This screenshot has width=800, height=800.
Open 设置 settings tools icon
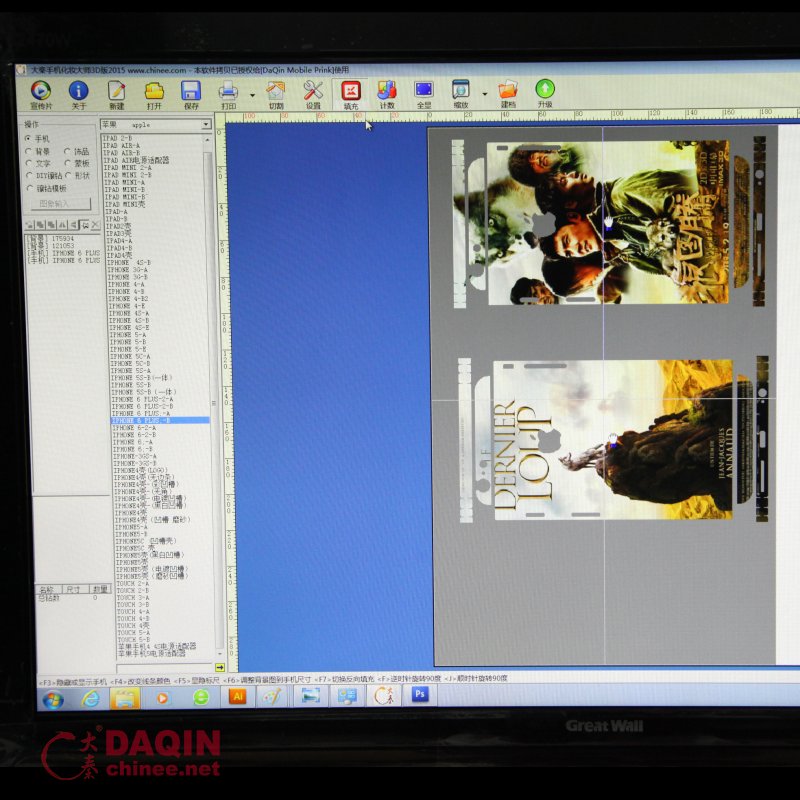click(x=313, y=95)
